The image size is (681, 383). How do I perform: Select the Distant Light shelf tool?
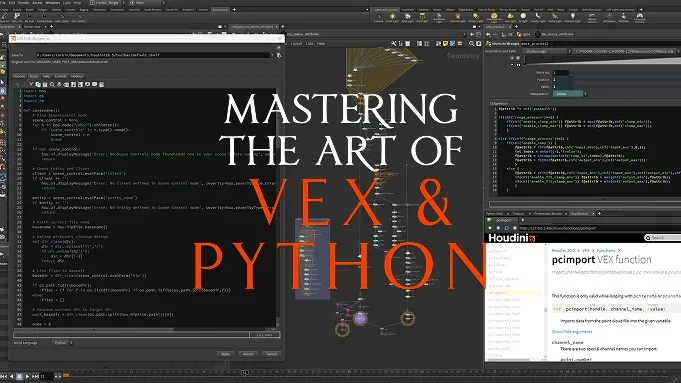tap(476, 17)
